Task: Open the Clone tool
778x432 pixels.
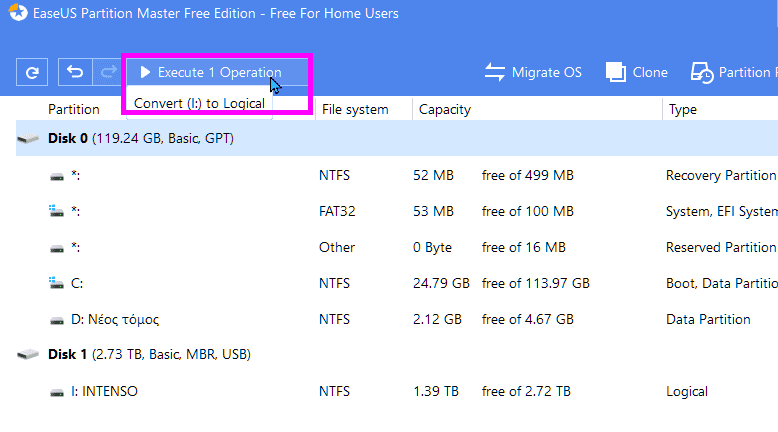Action: click(637, 72)
